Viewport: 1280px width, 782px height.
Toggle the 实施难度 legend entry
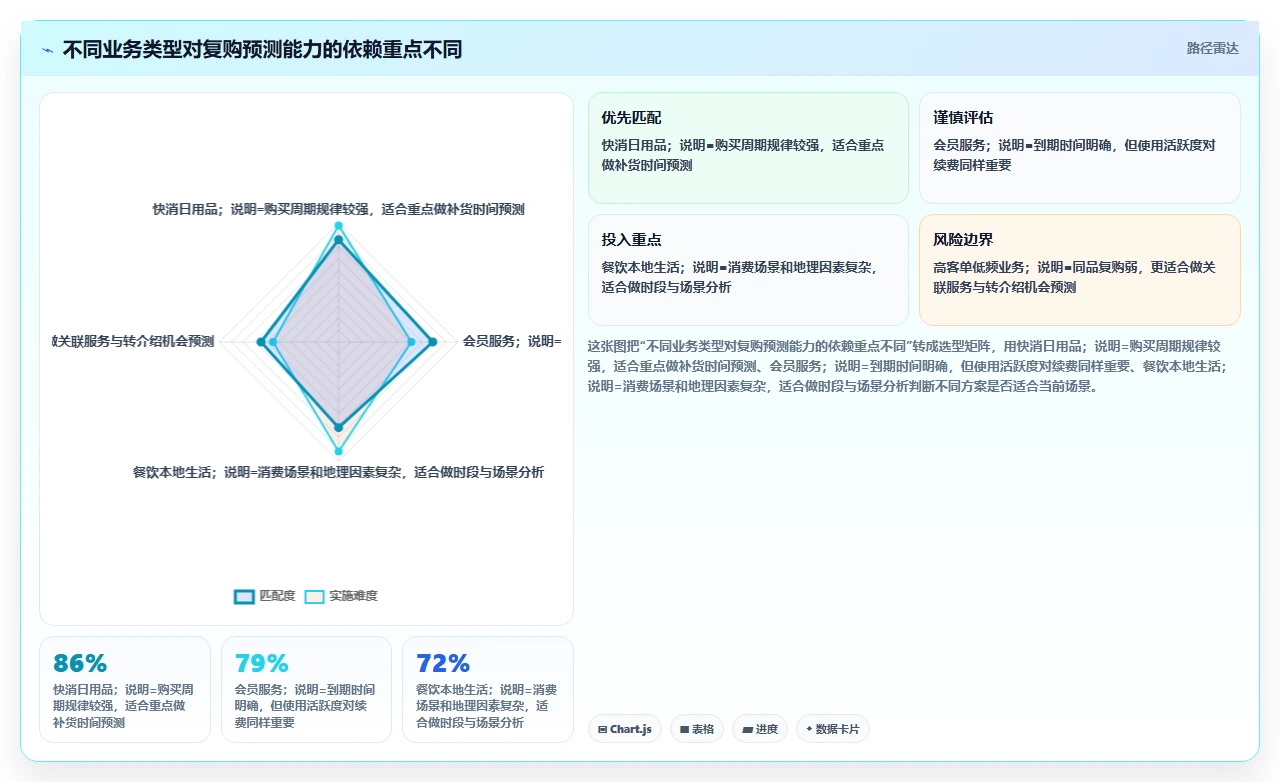point(341,596)
